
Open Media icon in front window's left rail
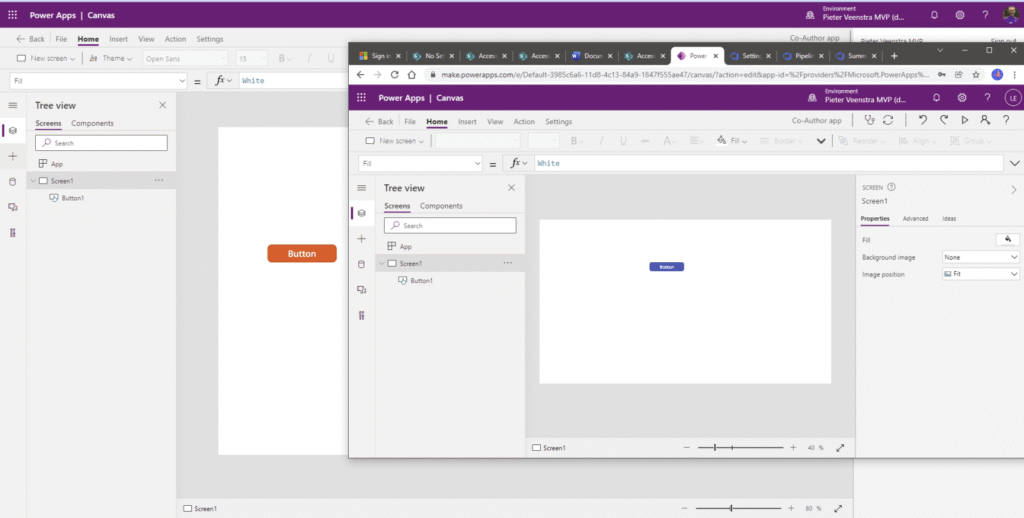pos(362,290)
